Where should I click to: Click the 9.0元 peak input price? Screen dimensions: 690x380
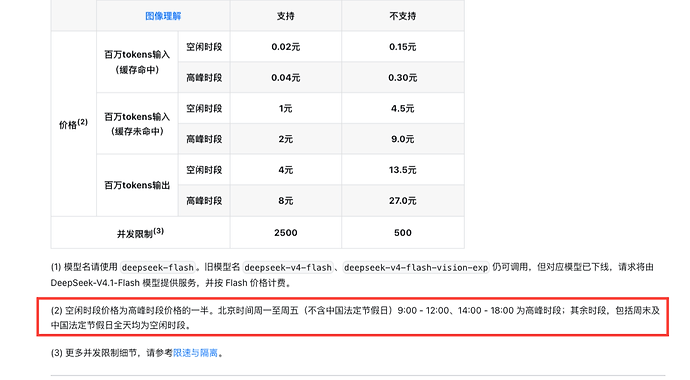[x=403, y=139]
